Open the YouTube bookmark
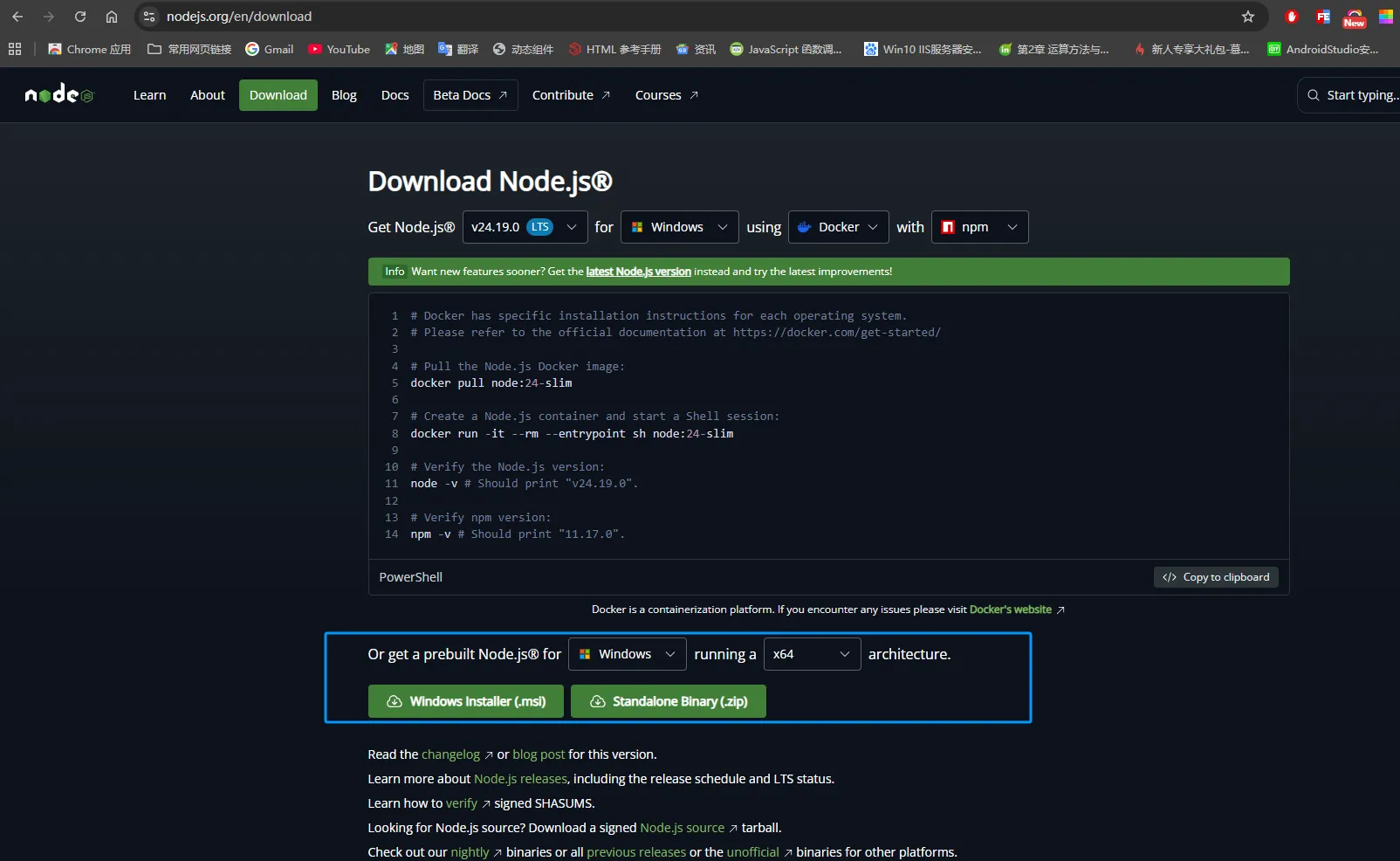The height and width of the screenshot is (861, 1400). click(x=339, y=49)
